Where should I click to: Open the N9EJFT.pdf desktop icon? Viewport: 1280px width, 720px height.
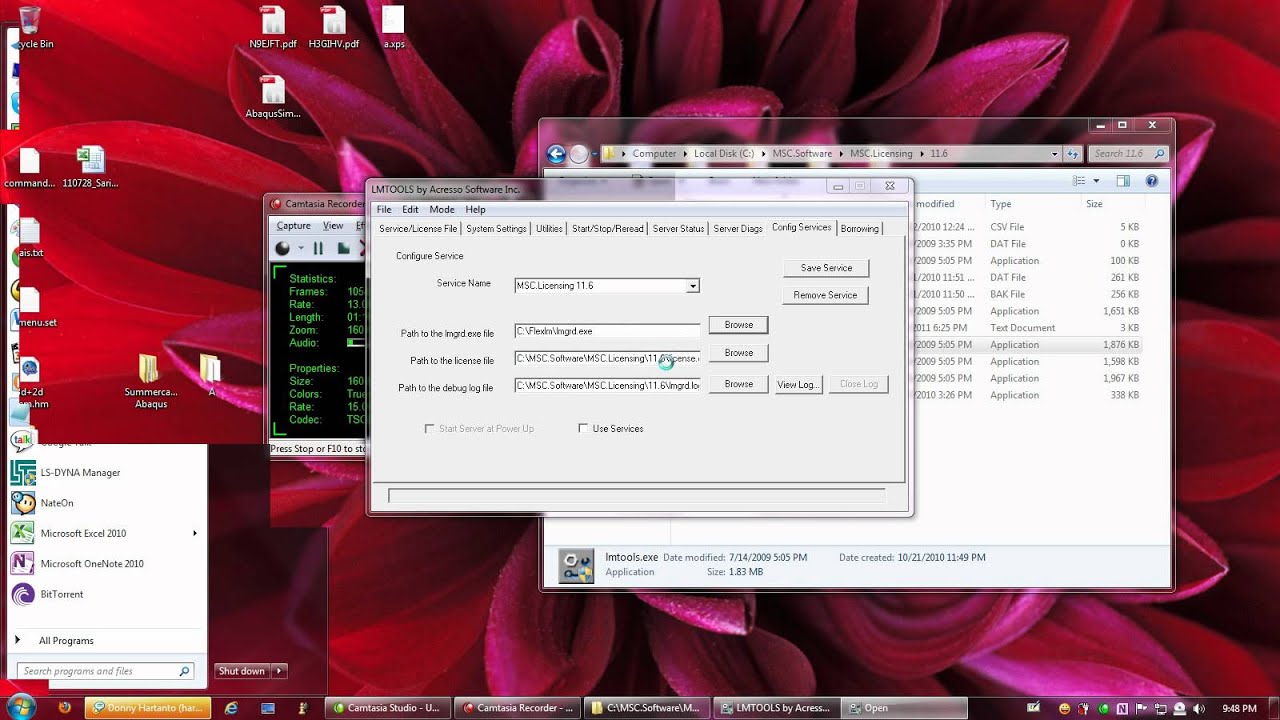273,28
